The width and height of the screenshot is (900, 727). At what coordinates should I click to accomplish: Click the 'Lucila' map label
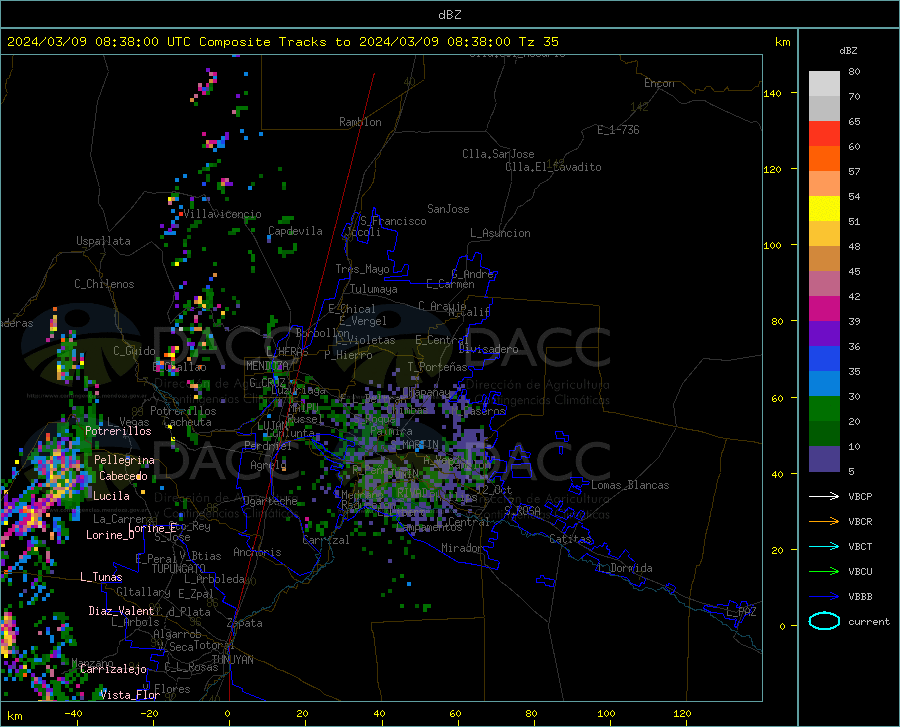point(111,496)
